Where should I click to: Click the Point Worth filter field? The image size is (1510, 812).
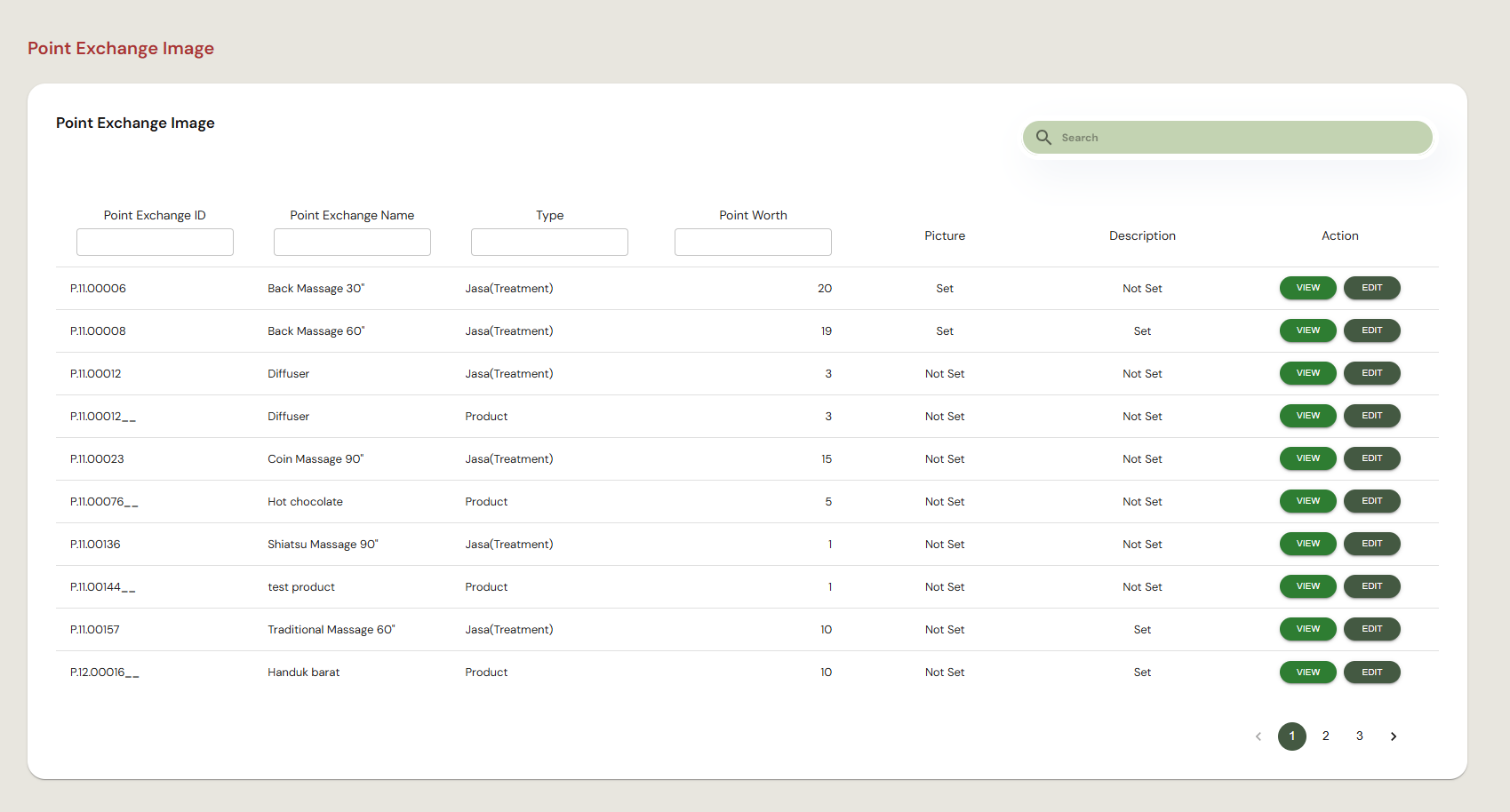(x=753, y=242)
